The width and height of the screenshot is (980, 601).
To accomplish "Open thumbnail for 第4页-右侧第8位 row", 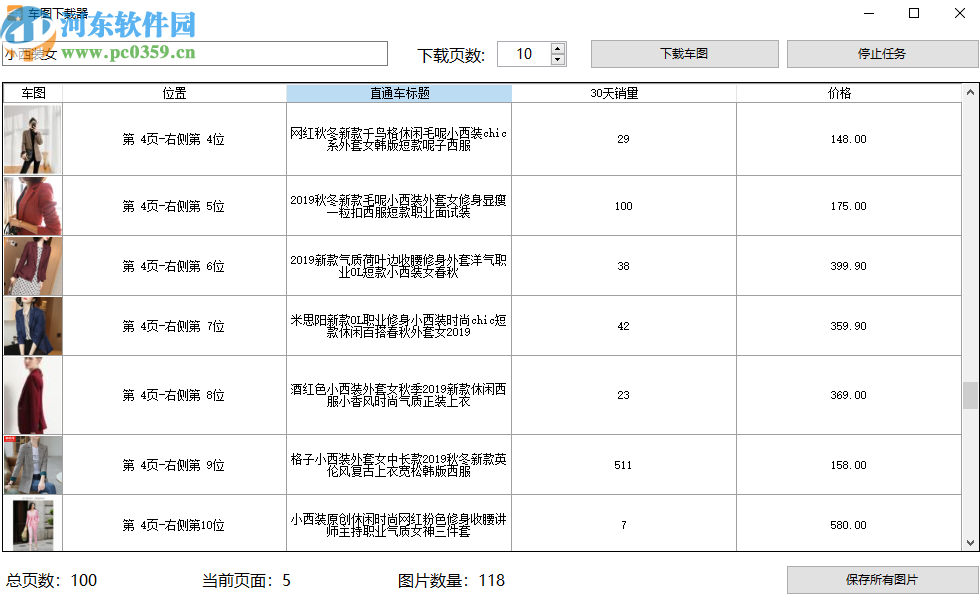I will click(x=33, y=395).
